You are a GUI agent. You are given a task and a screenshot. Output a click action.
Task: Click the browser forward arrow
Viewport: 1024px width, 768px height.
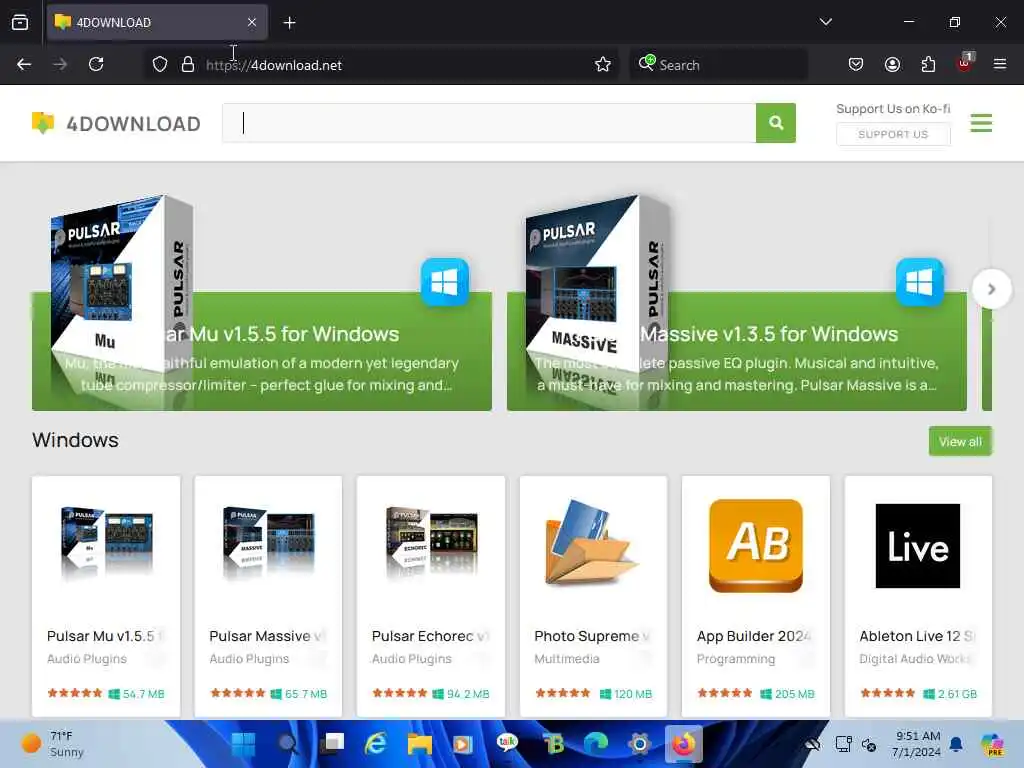60,64
